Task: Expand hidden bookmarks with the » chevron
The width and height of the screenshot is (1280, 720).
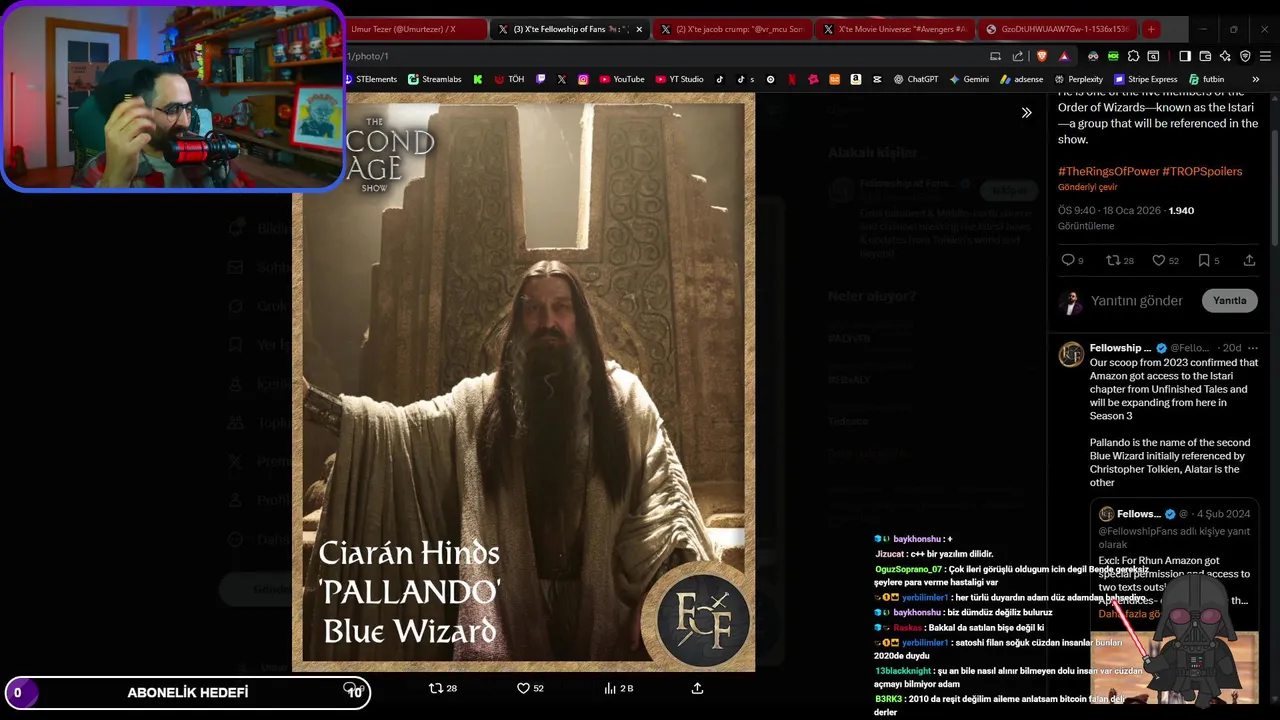Action: [1256, 79]
